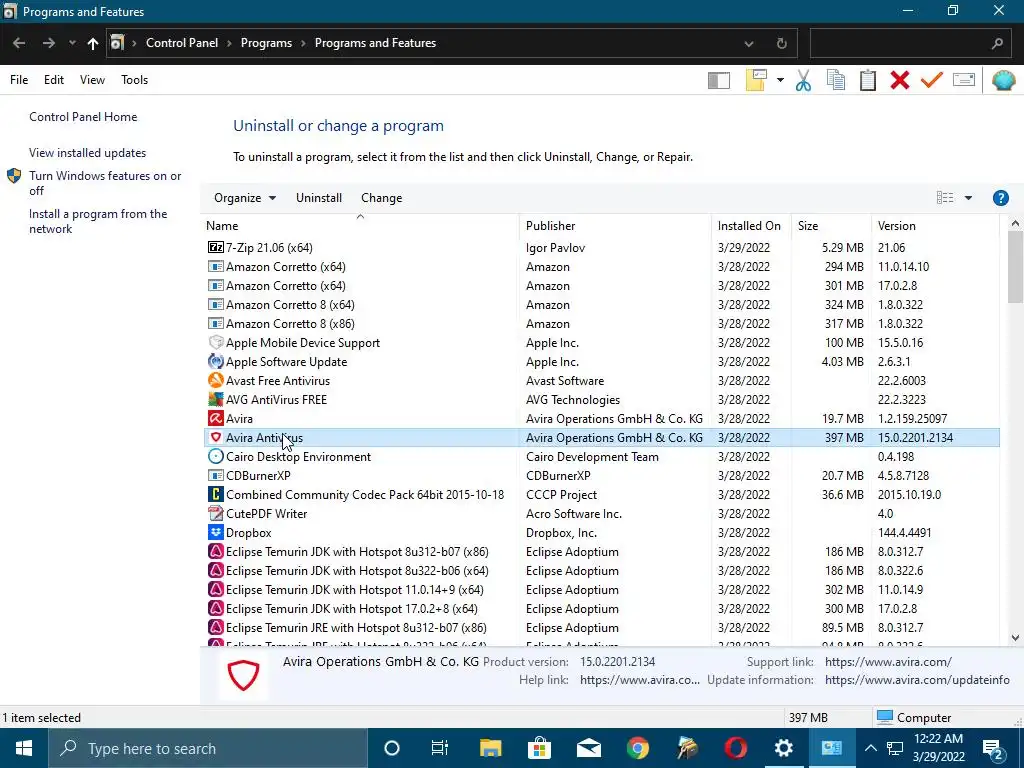Click the Paste clipboard icon
This screenshot has height=768, width=1024.
pyautogui.click(x=868, y=80)
